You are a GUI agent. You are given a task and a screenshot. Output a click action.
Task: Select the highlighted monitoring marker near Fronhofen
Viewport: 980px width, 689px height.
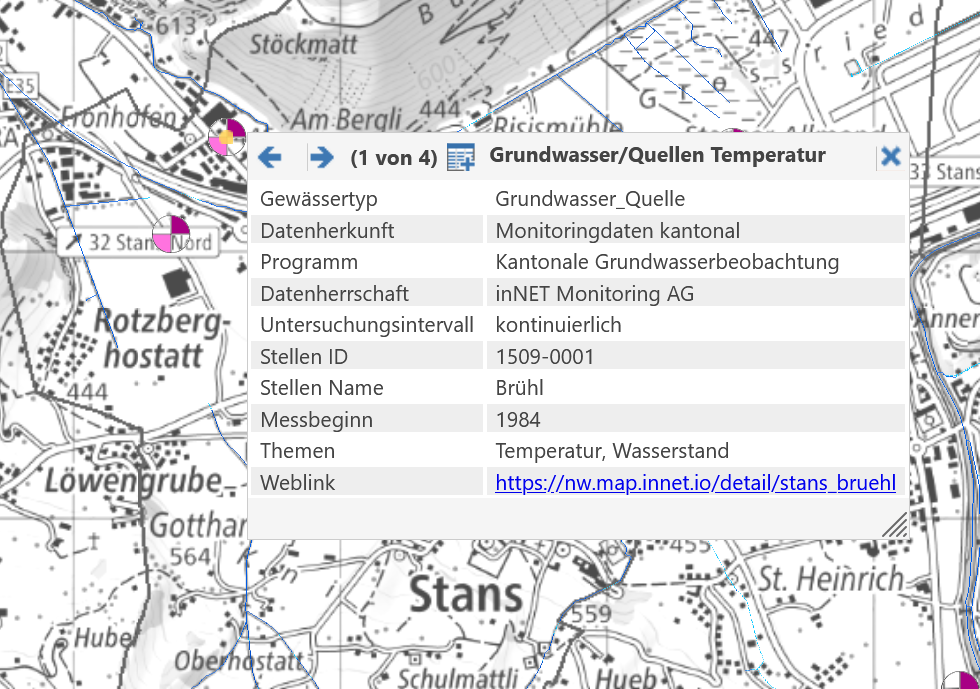pyautogui.click(x=227, y=137)
